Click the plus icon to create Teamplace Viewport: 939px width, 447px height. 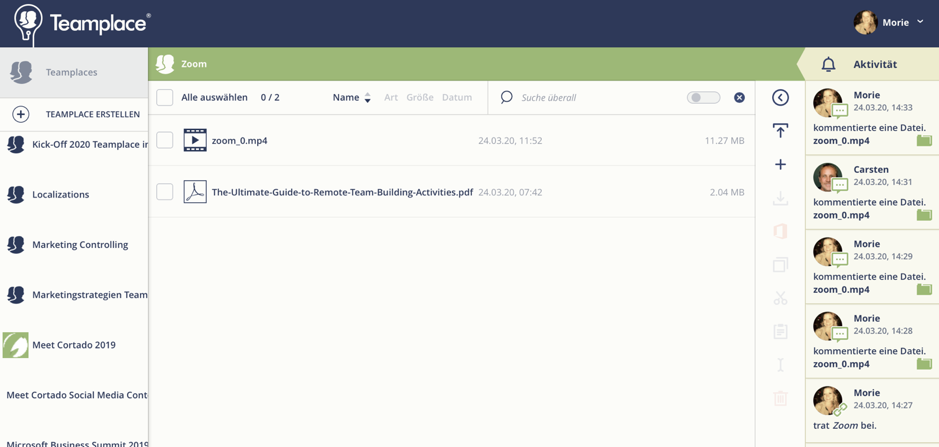[x=21, y=114]
